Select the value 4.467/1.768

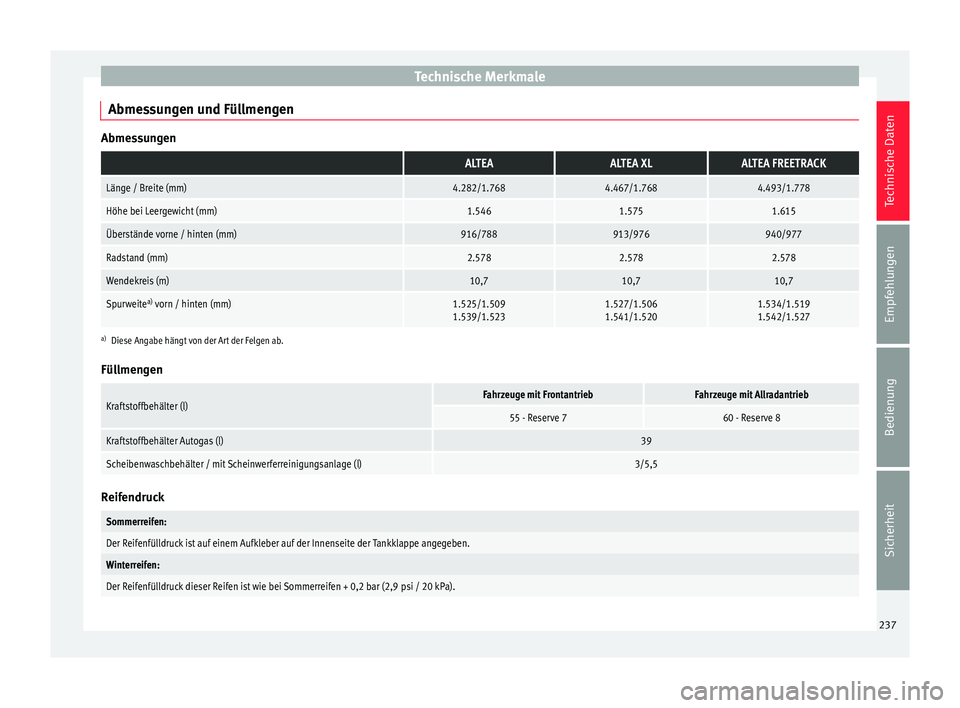click(x=631, y=188)
